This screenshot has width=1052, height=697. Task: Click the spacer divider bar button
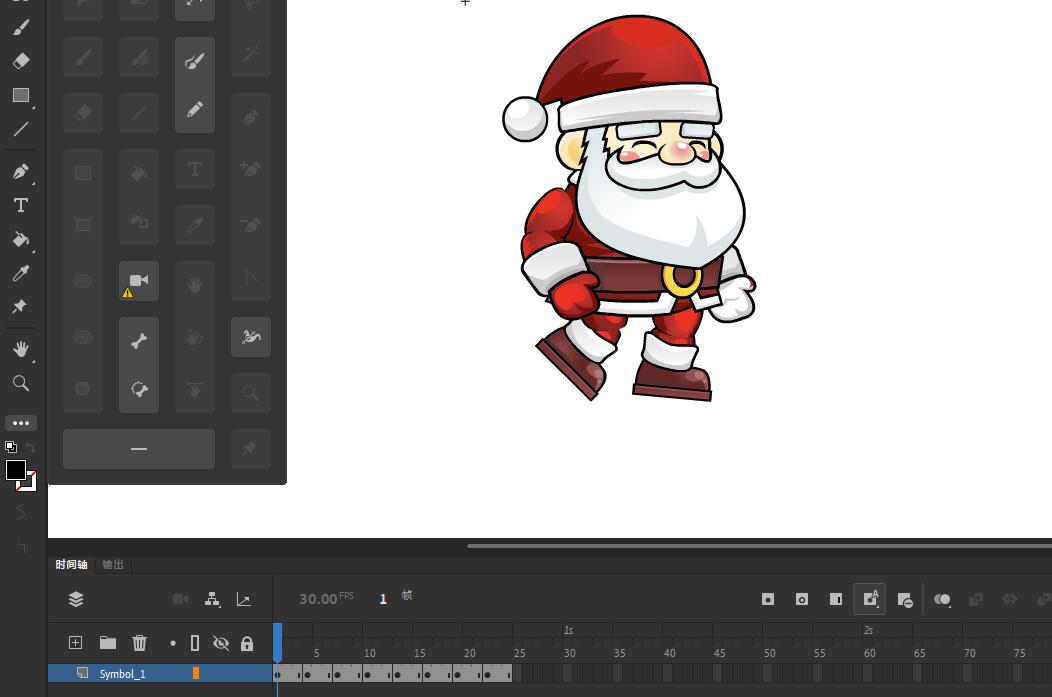coord(139,449)
